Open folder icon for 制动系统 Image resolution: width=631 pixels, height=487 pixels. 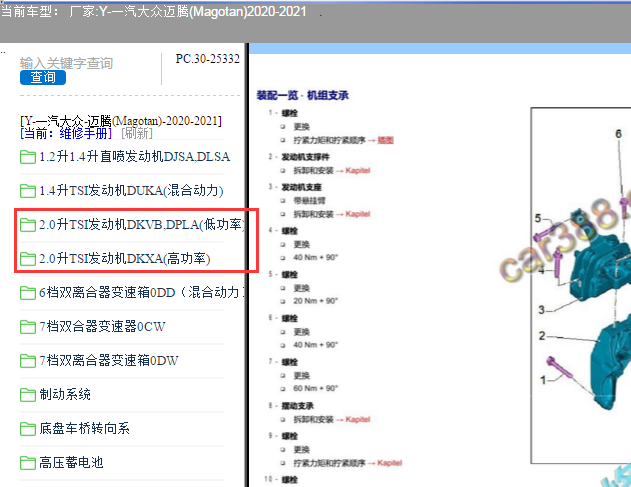(x=28, y=394)
